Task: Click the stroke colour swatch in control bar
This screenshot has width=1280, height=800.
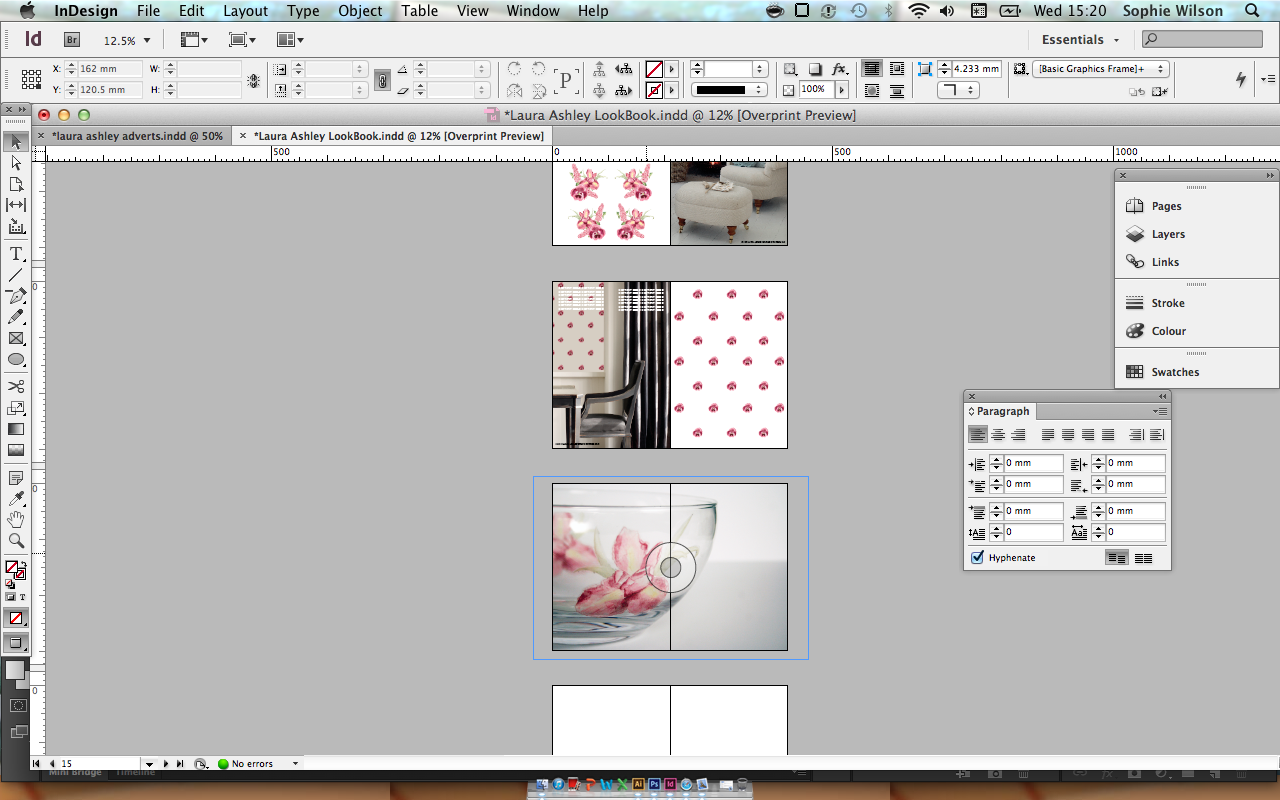Action: pos(654,90)
